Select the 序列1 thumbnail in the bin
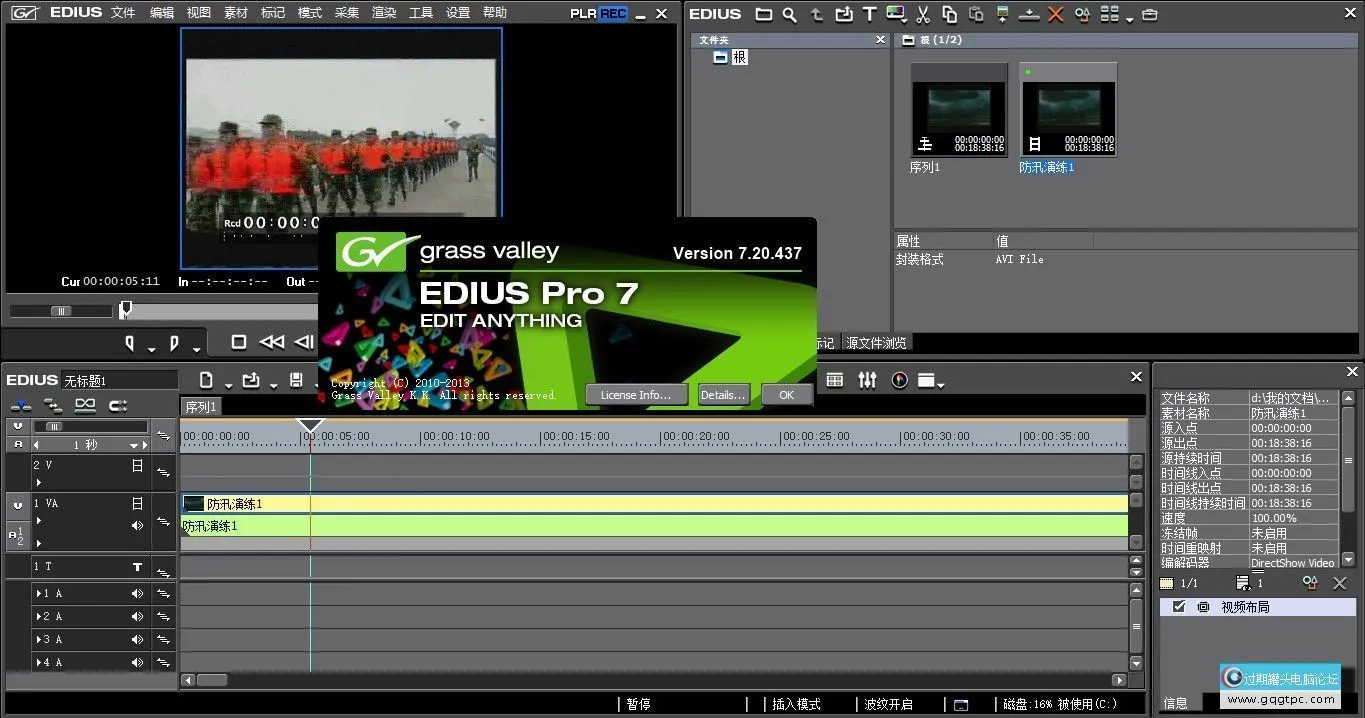Screen dimensions: 1365x718 pos(958,110)
